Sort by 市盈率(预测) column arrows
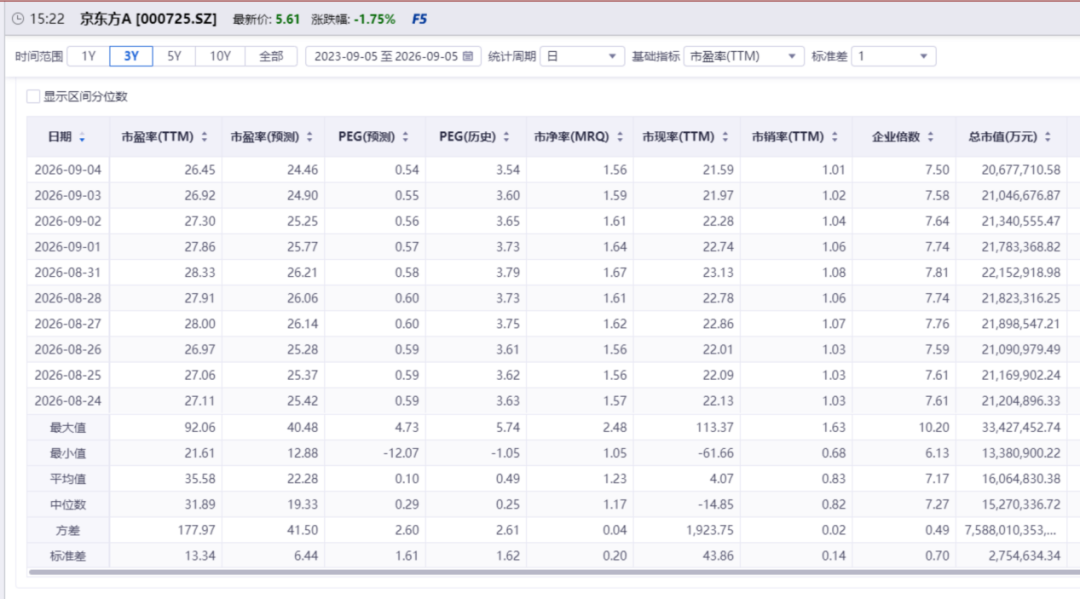This screenshot has height=599, width=1080. pyautogui.click(x=310, y=137)
